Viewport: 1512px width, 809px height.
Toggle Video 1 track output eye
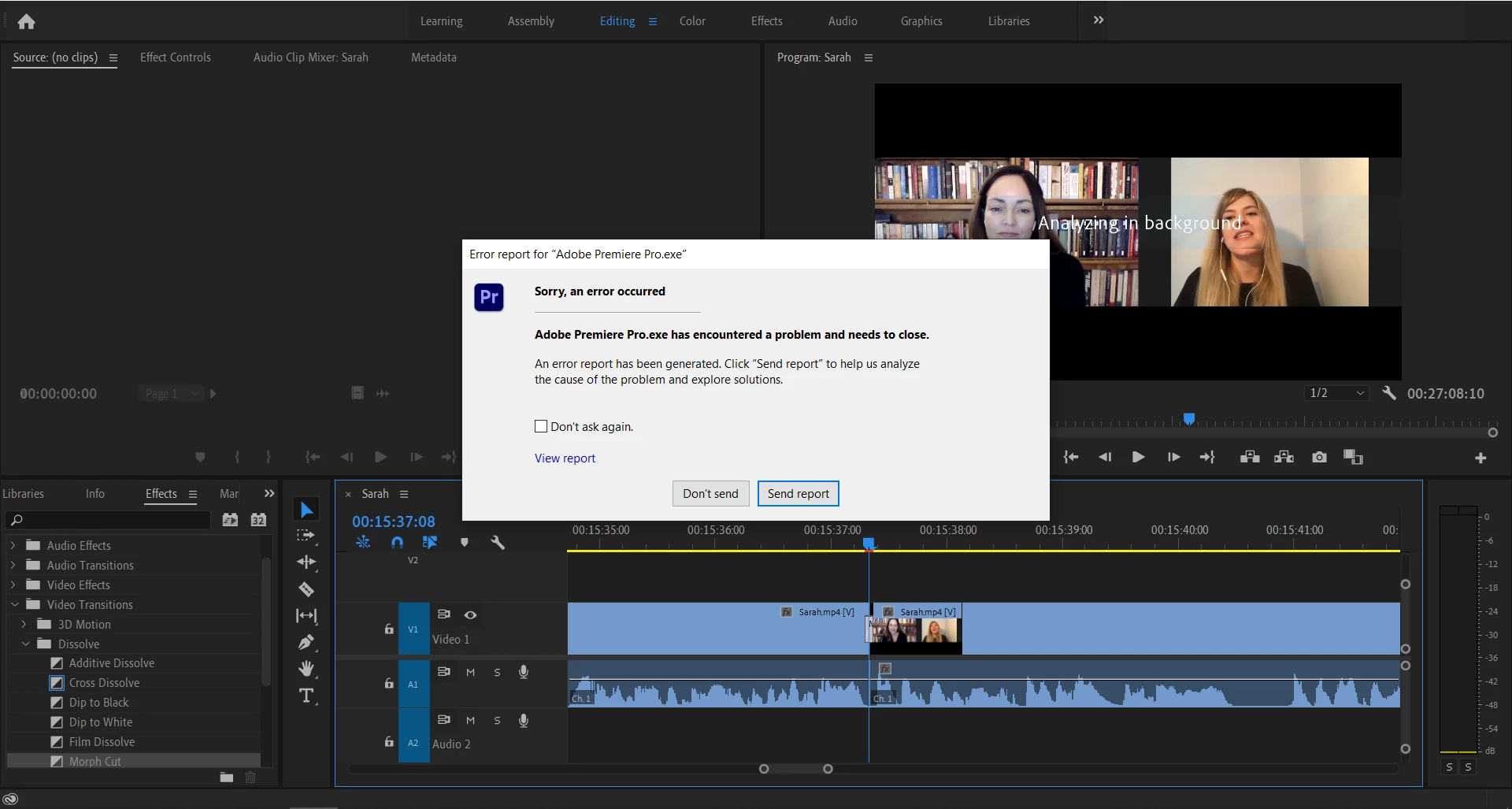(x=470, y=614)
